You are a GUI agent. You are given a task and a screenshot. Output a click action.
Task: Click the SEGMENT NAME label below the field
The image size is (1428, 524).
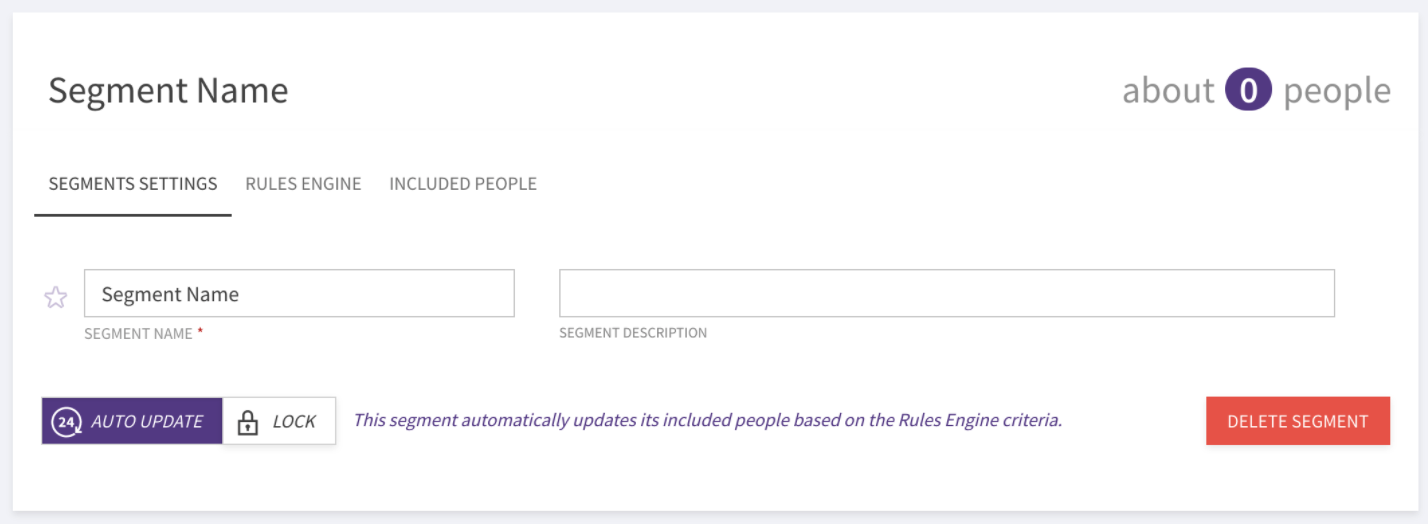pos(138,333)
